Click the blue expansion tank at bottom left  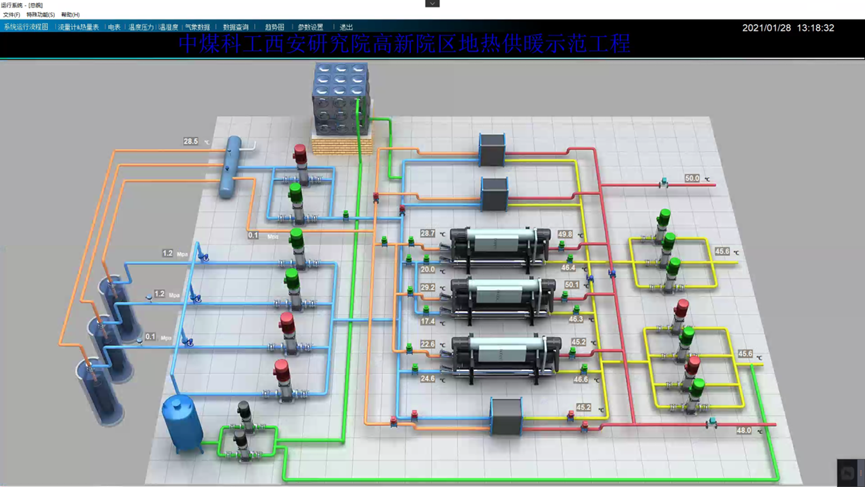pyautogui.click(x=182, y=422)
